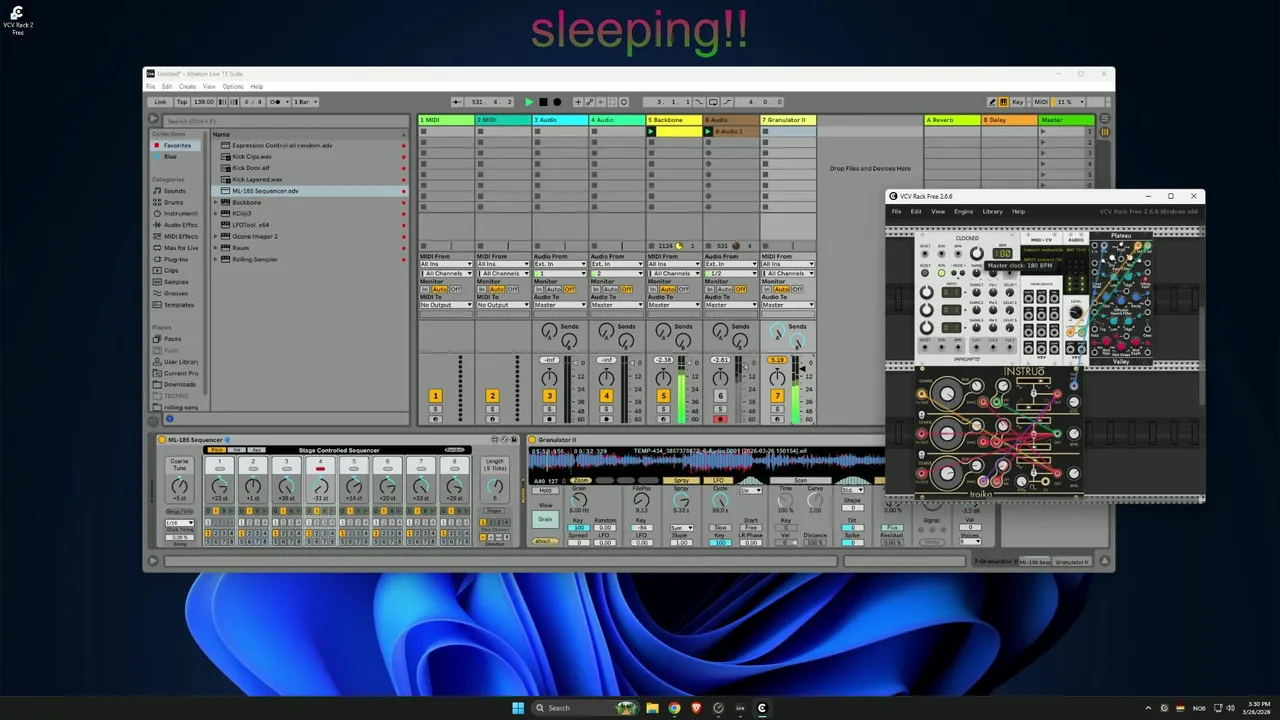
Task: Open Engine menu in VCV Rack
Action: 963,211
